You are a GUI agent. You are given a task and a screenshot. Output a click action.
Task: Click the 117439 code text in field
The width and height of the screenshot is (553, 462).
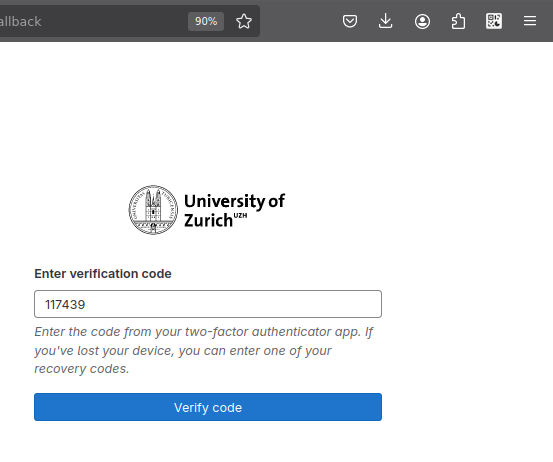coord(65,304)
